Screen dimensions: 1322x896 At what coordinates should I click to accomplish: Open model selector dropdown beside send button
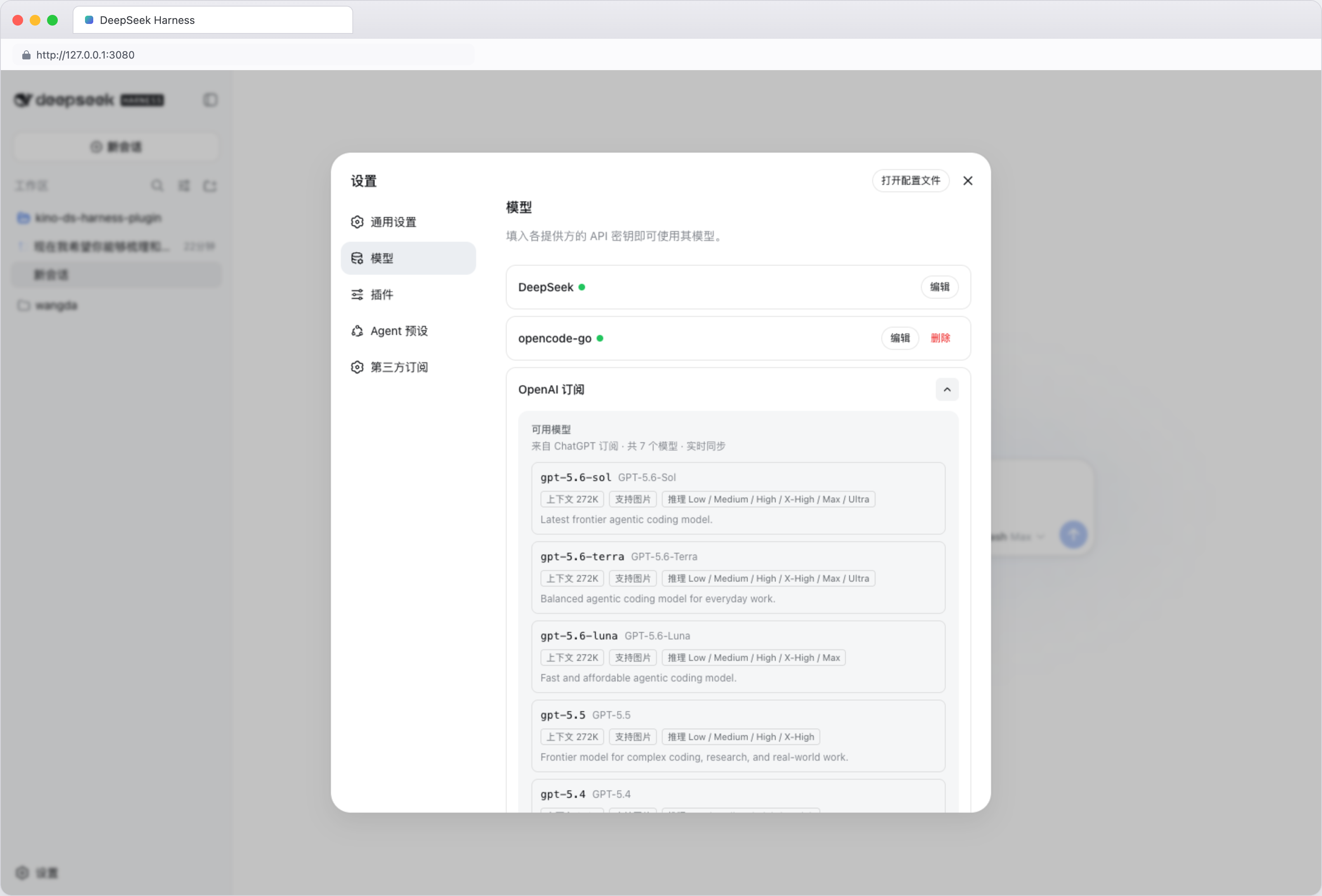[1018, 536]
